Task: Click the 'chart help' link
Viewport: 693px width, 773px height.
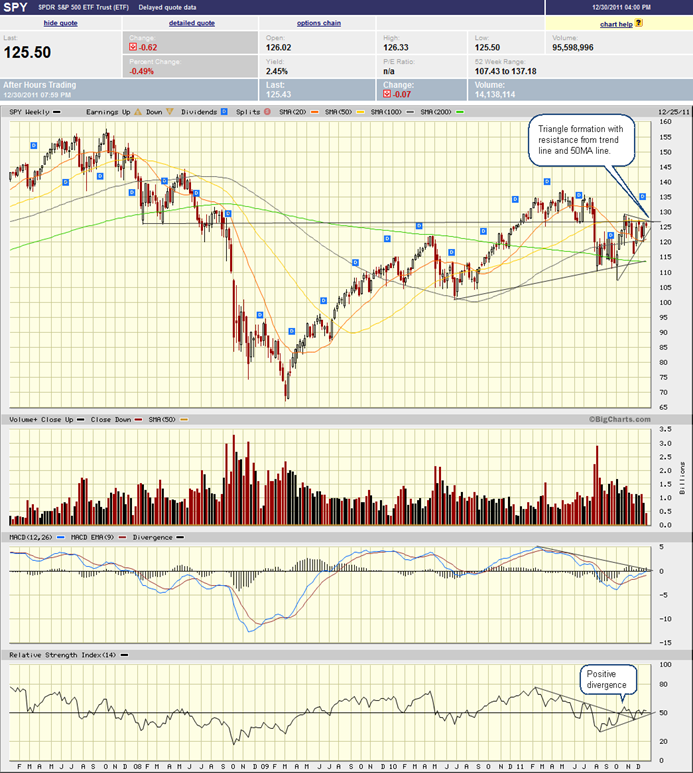Action: click(616, 24)
